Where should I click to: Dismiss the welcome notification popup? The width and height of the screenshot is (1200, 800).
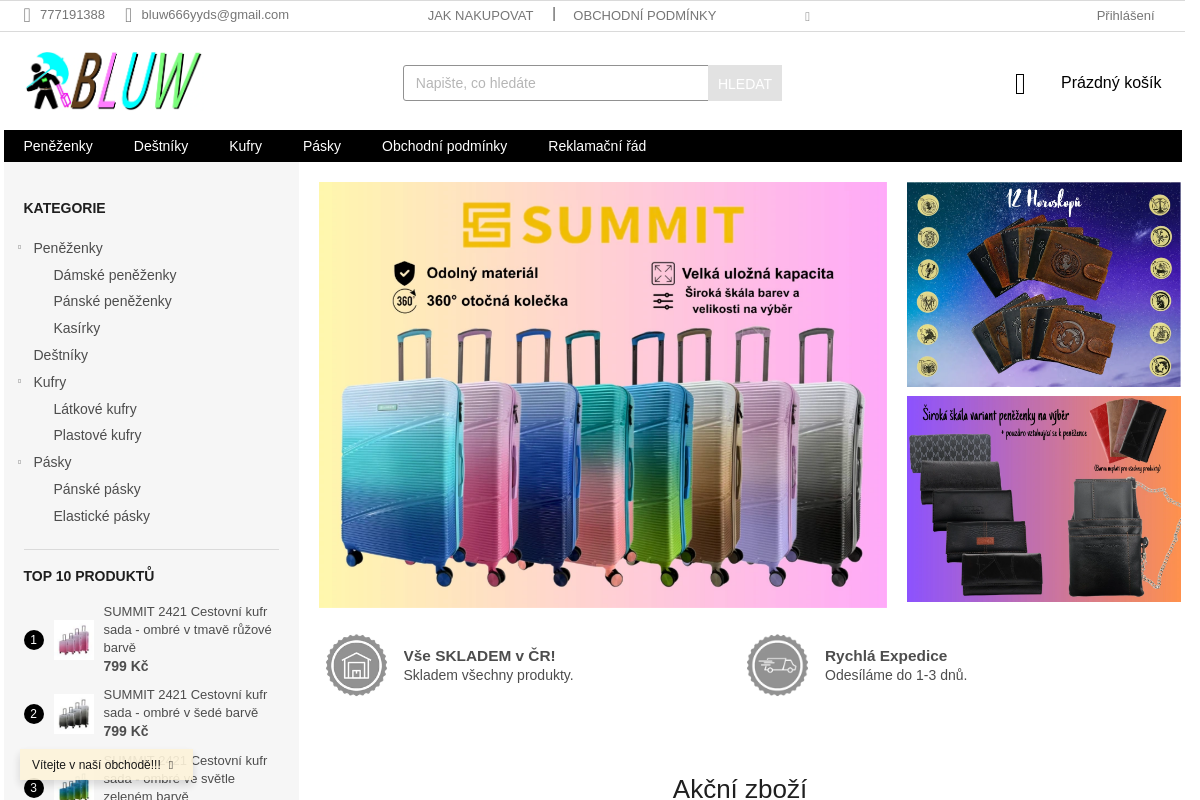(x=171, y=765)
